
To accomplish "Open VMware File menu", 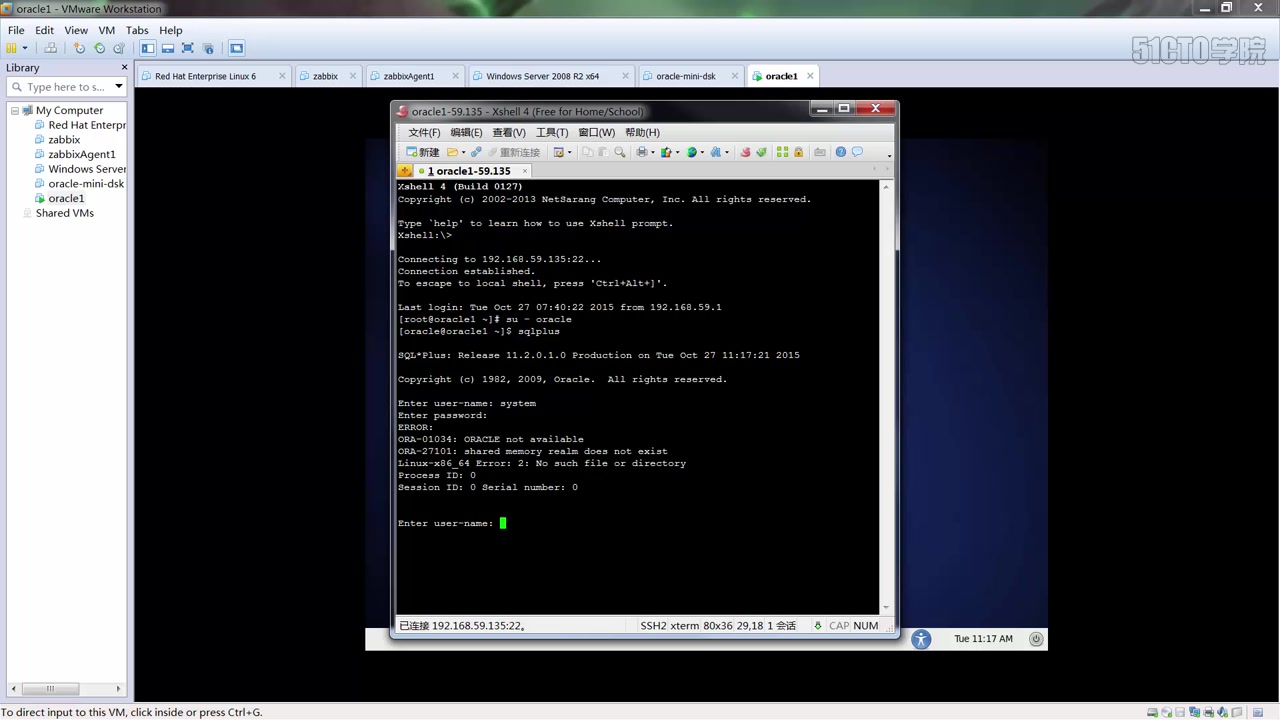I will point(16,30).
